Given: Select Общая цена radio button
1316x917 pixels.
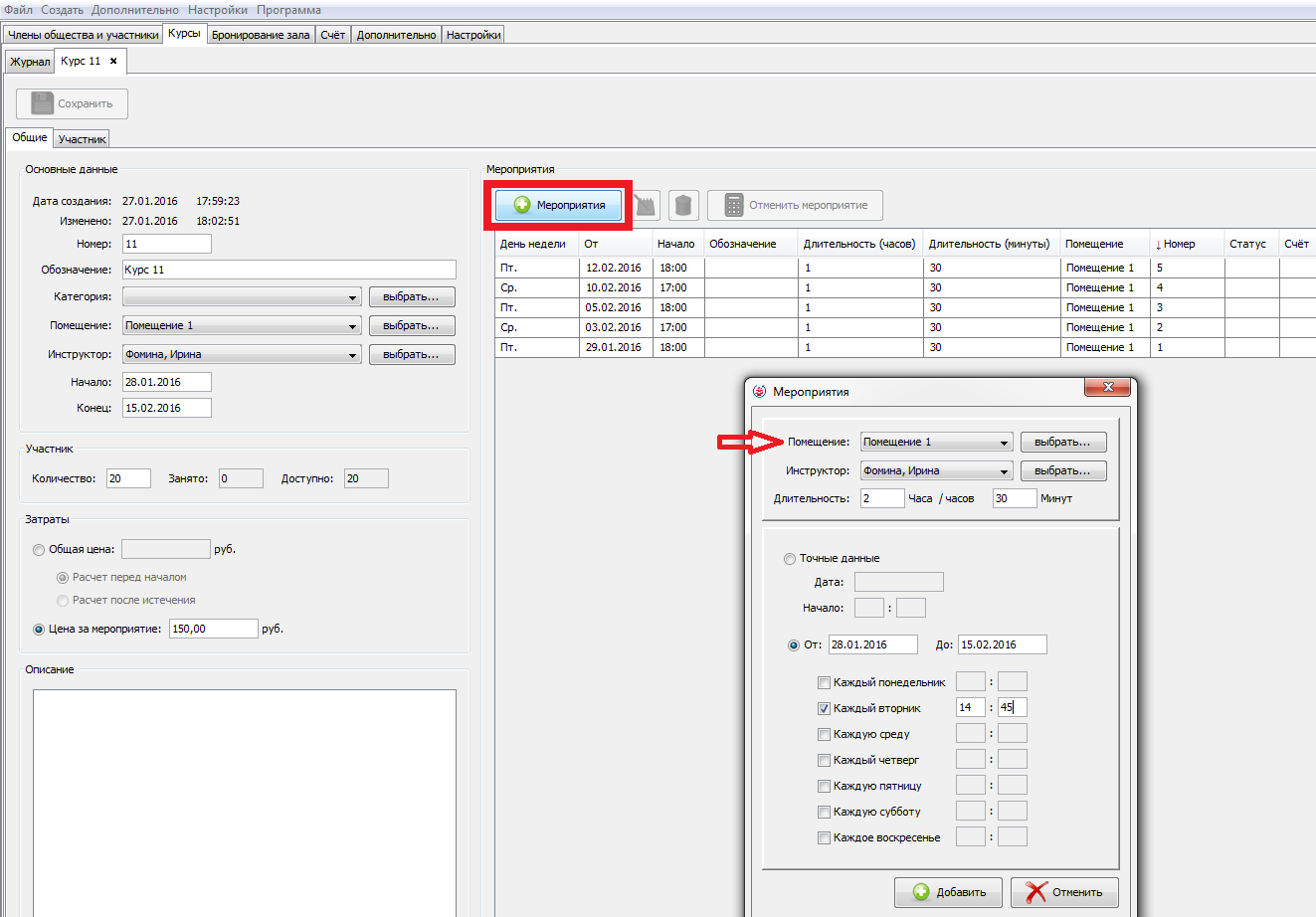Looking at the screenshot, I should [39, 550].
